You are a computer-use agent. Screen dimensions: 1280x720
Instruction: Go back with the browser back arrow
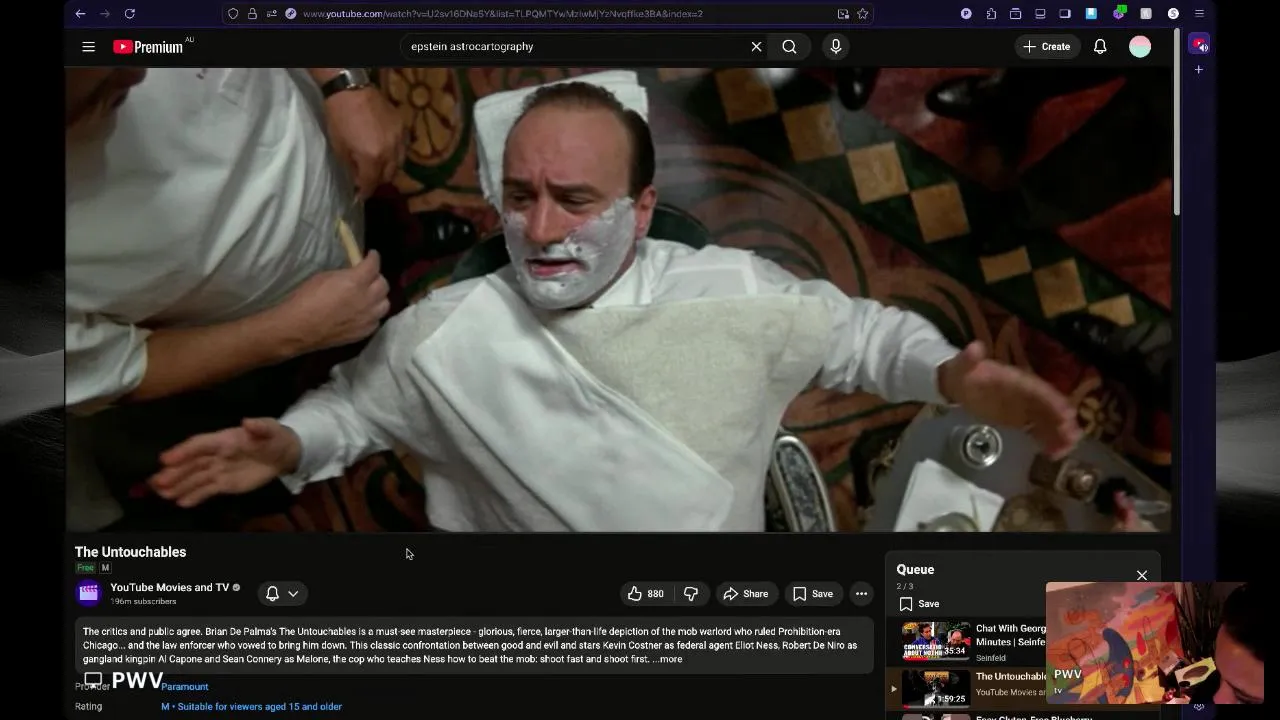80,14
